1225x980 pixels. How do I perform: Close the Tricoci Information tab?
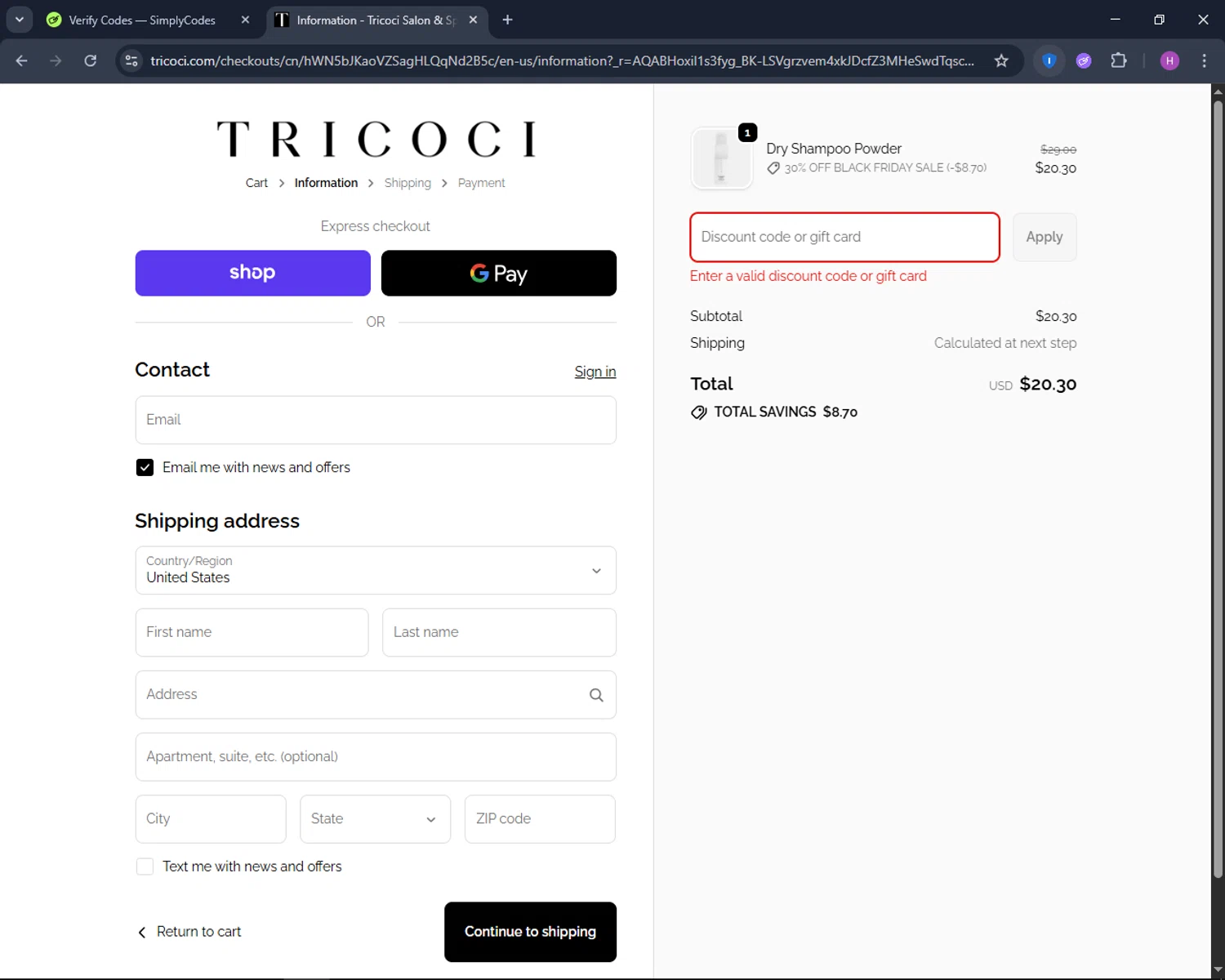tap(473, 20)
